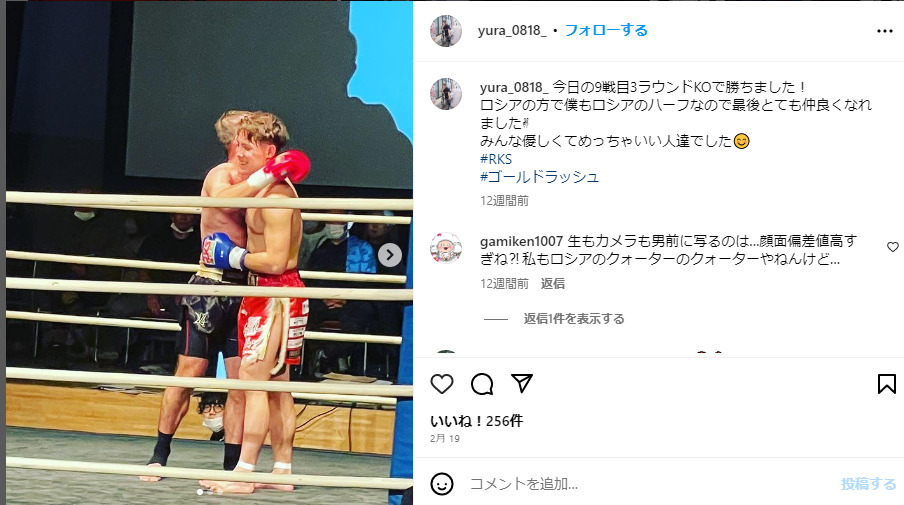View the いいね！256件 likes list
This screenshot has height=505, width=904.
[476, 421]
